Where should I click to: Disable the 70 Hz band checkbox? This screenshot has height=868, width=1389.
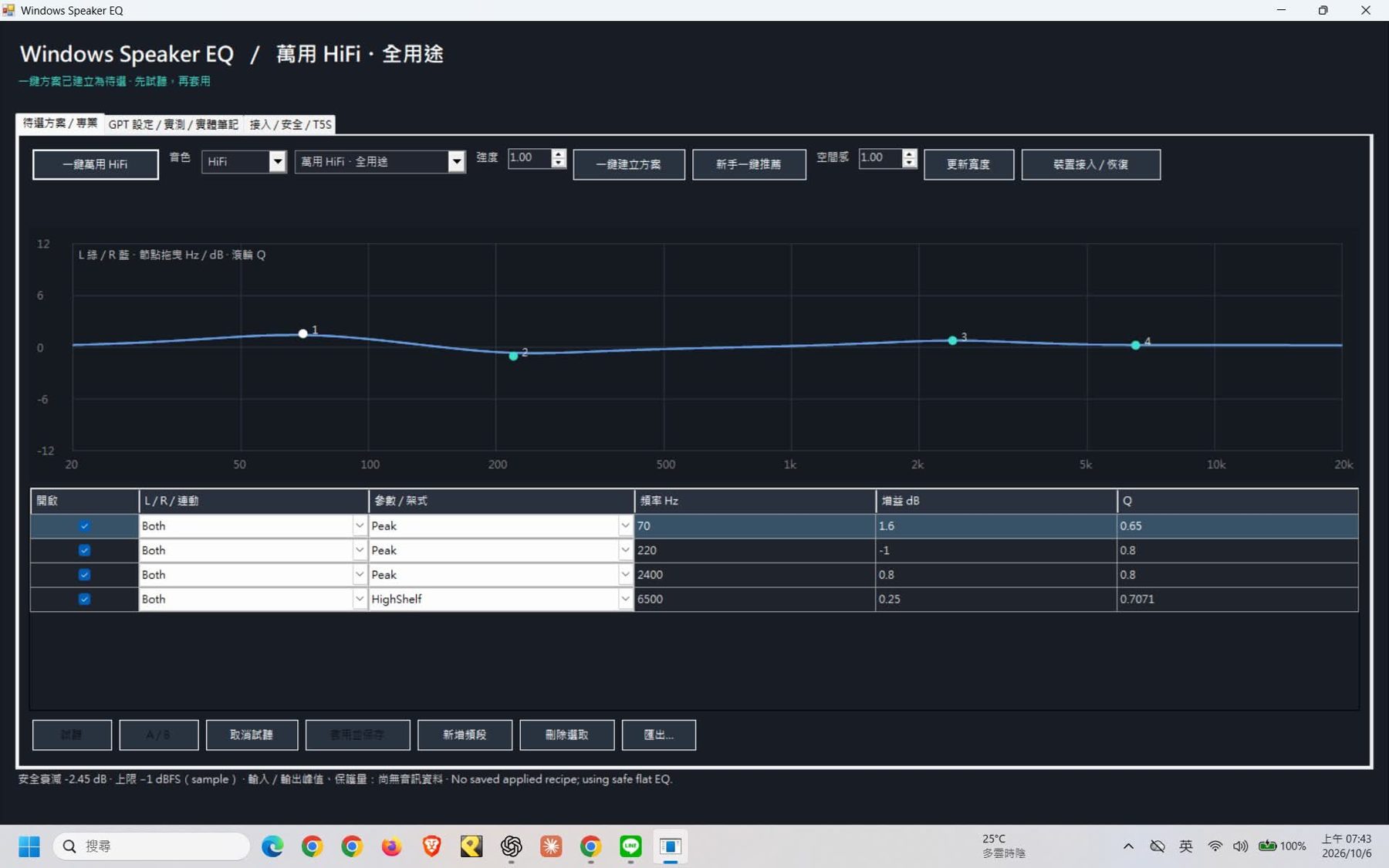[84, 525]
